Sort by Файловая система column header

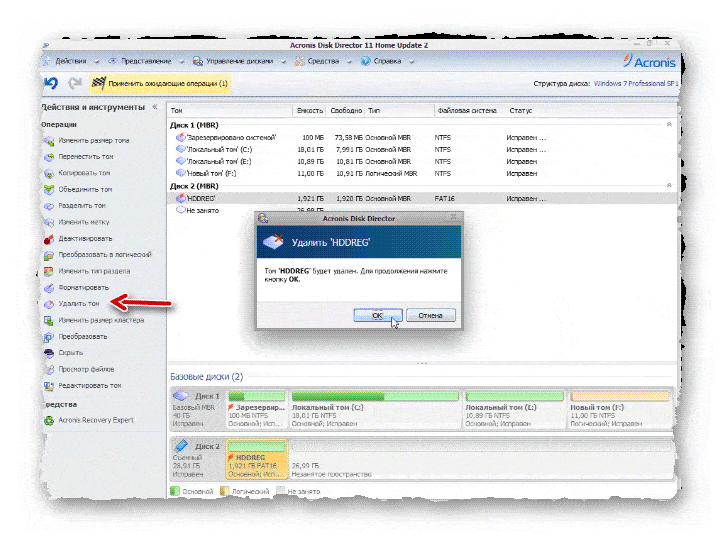coord(467,111)
